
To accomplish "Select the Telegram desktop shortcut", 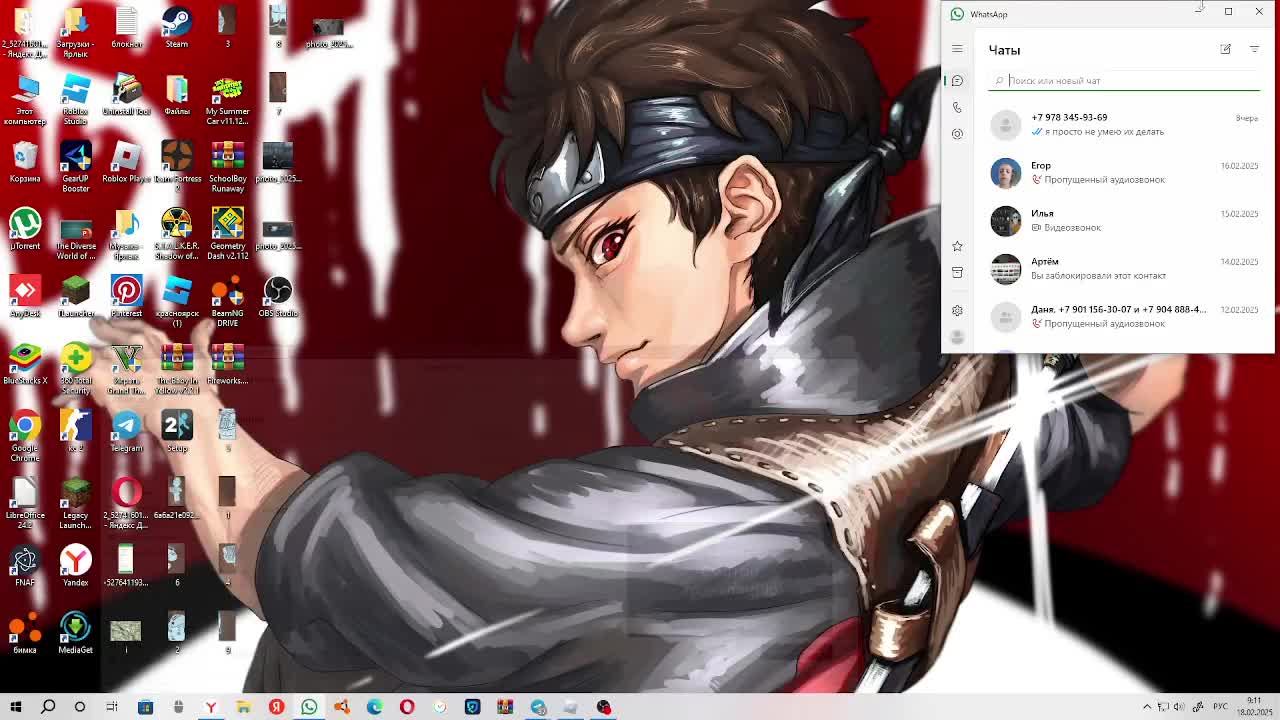I will coord(126,431).
